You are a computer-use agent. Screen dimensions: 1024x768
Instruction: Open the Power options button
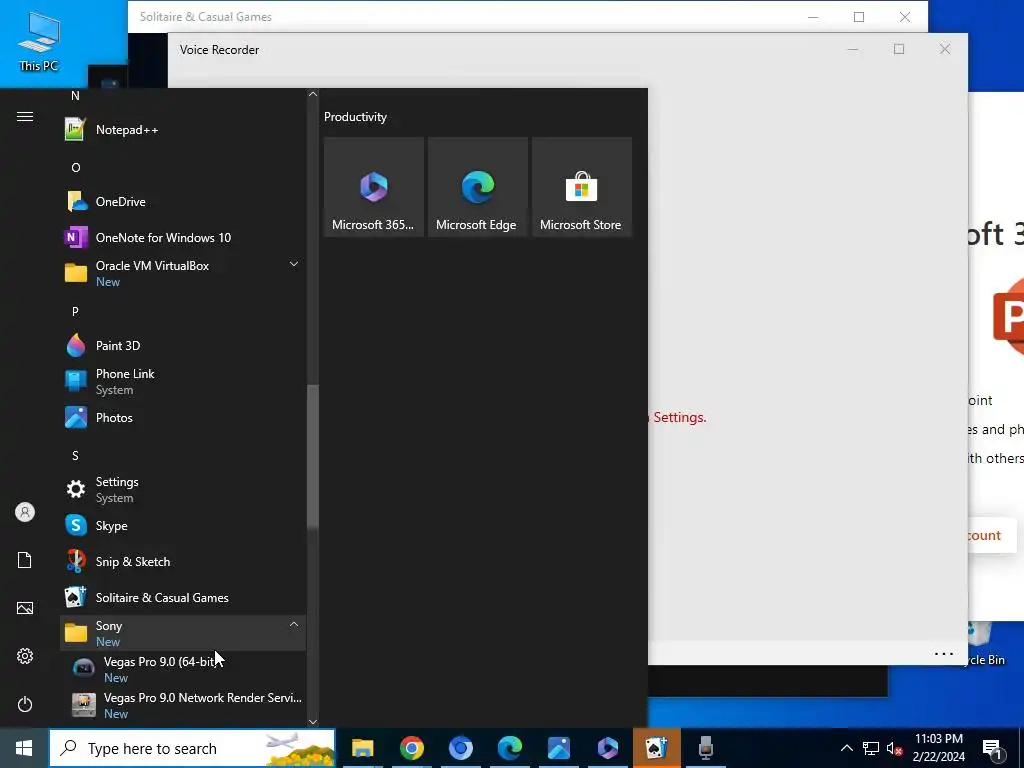25,704
